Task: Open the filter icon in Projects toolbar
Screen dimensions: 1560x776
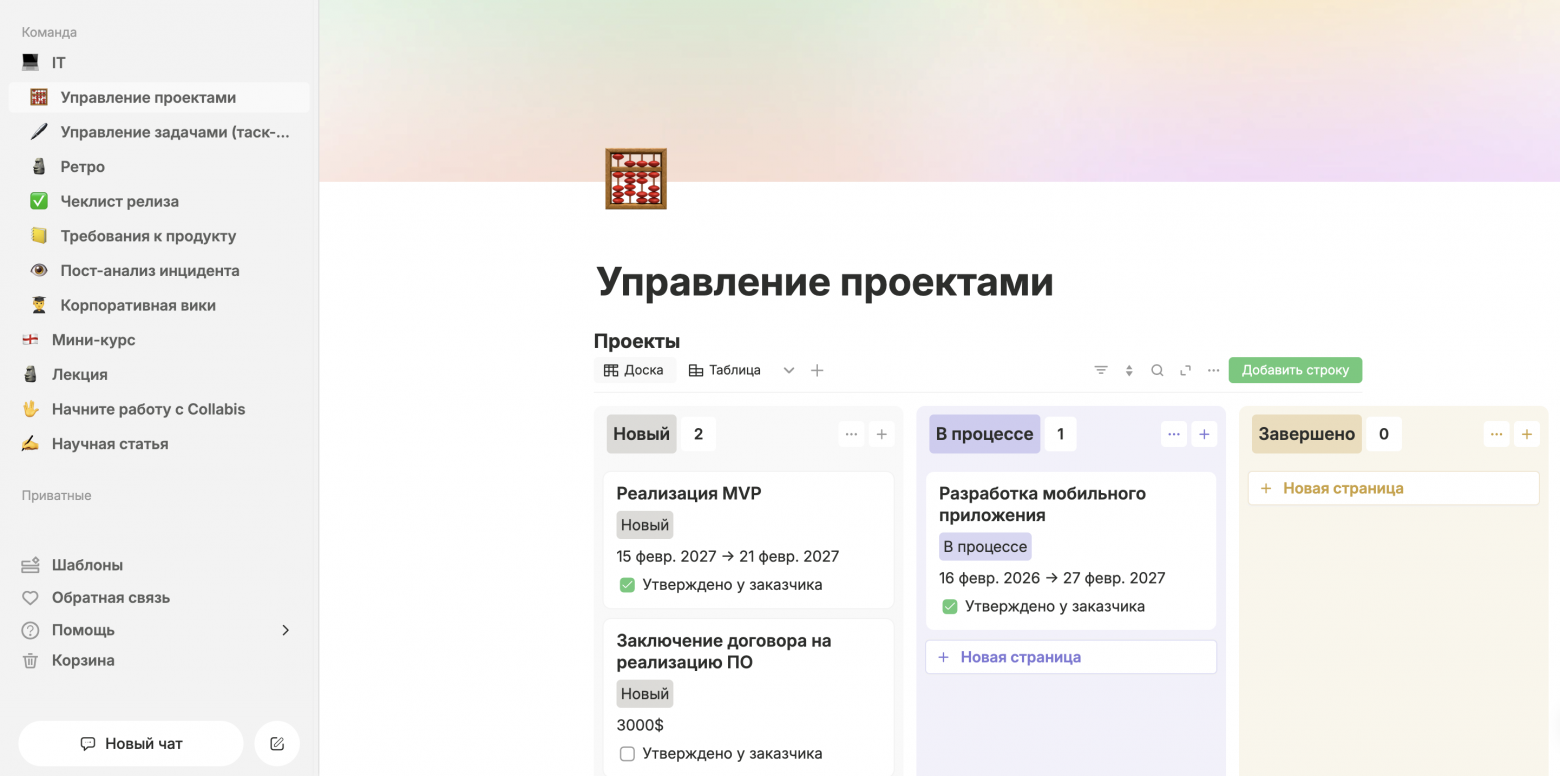Action: point(1101,370)
